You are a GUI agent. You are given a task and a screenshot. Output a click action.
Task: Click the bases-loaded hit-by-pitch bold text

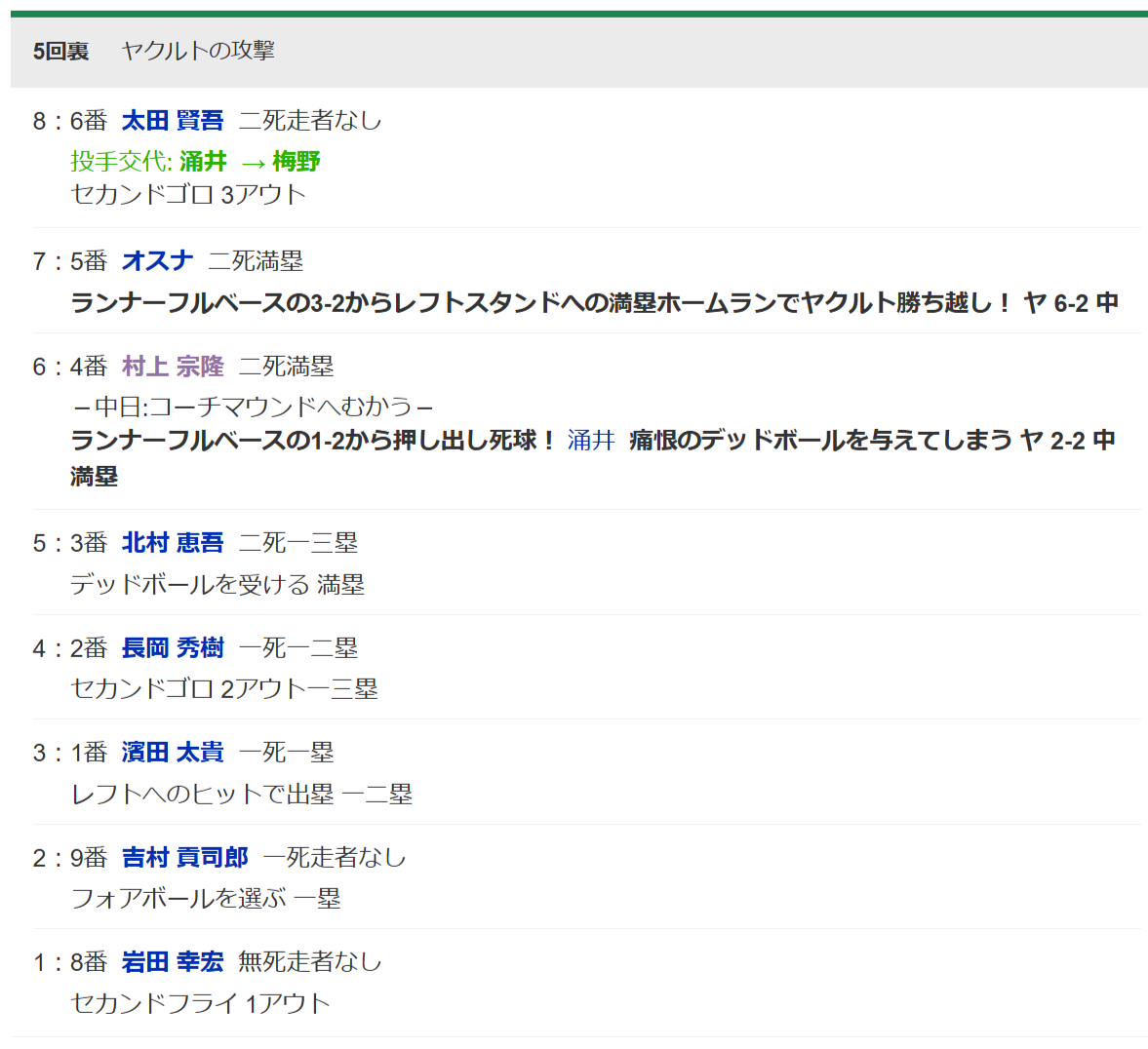(593, 457)
